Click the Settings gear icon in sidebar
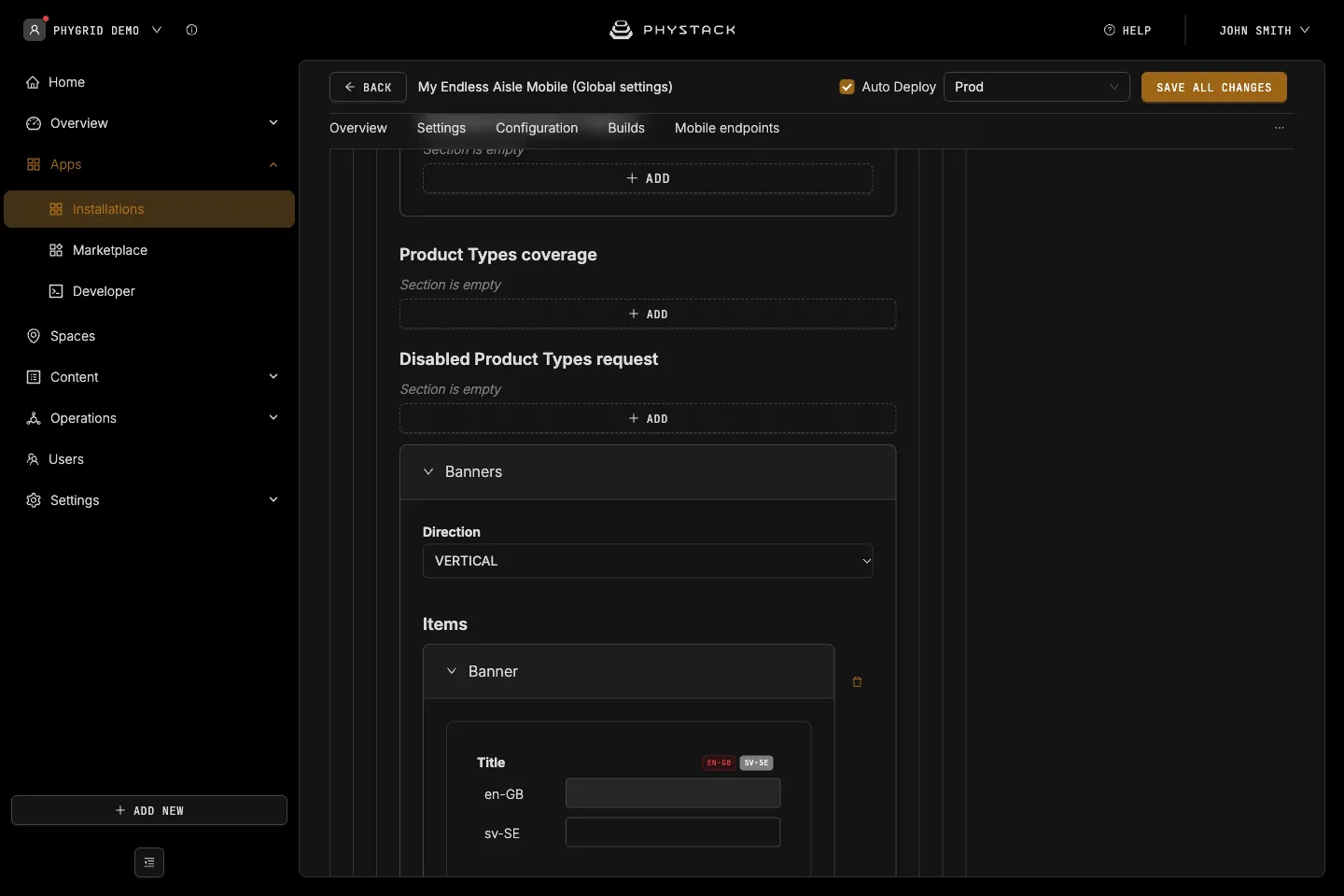The image size is (1344, 896). click(x=34, y=500)
